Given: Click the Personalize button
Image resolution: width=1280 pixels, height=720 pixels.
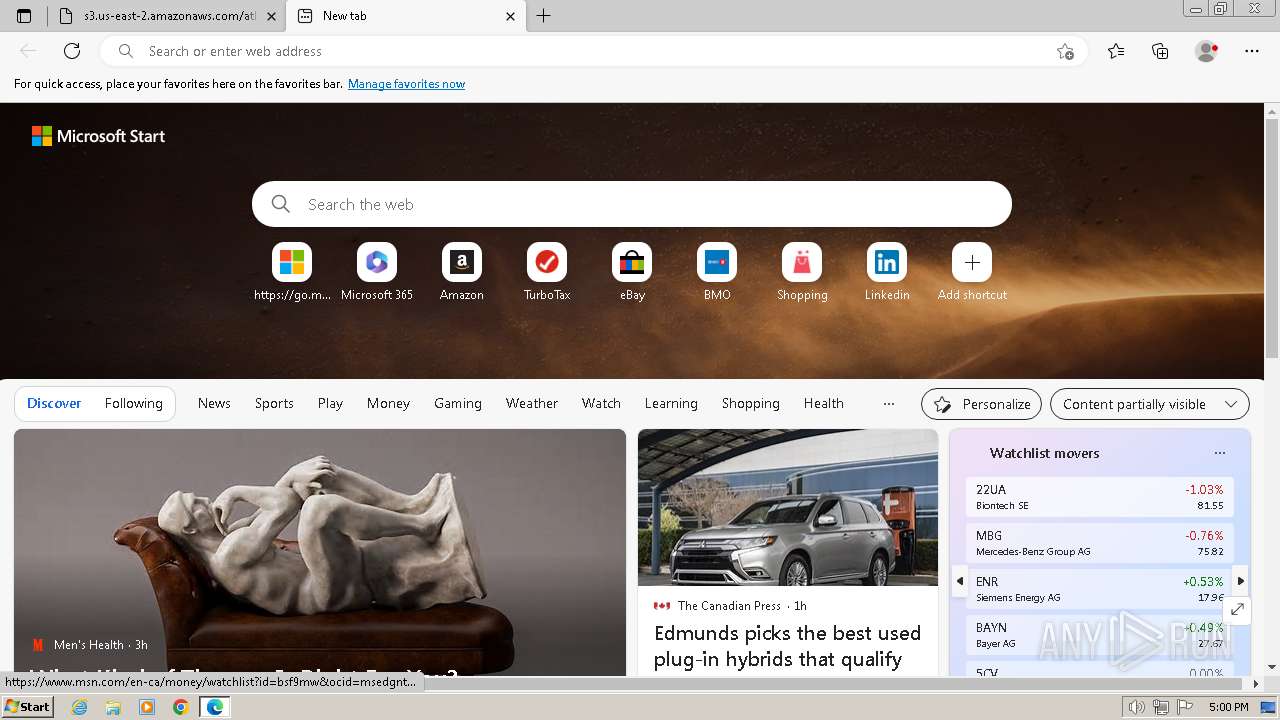Looking at the screenshot, I should click(x=981, y=404).
